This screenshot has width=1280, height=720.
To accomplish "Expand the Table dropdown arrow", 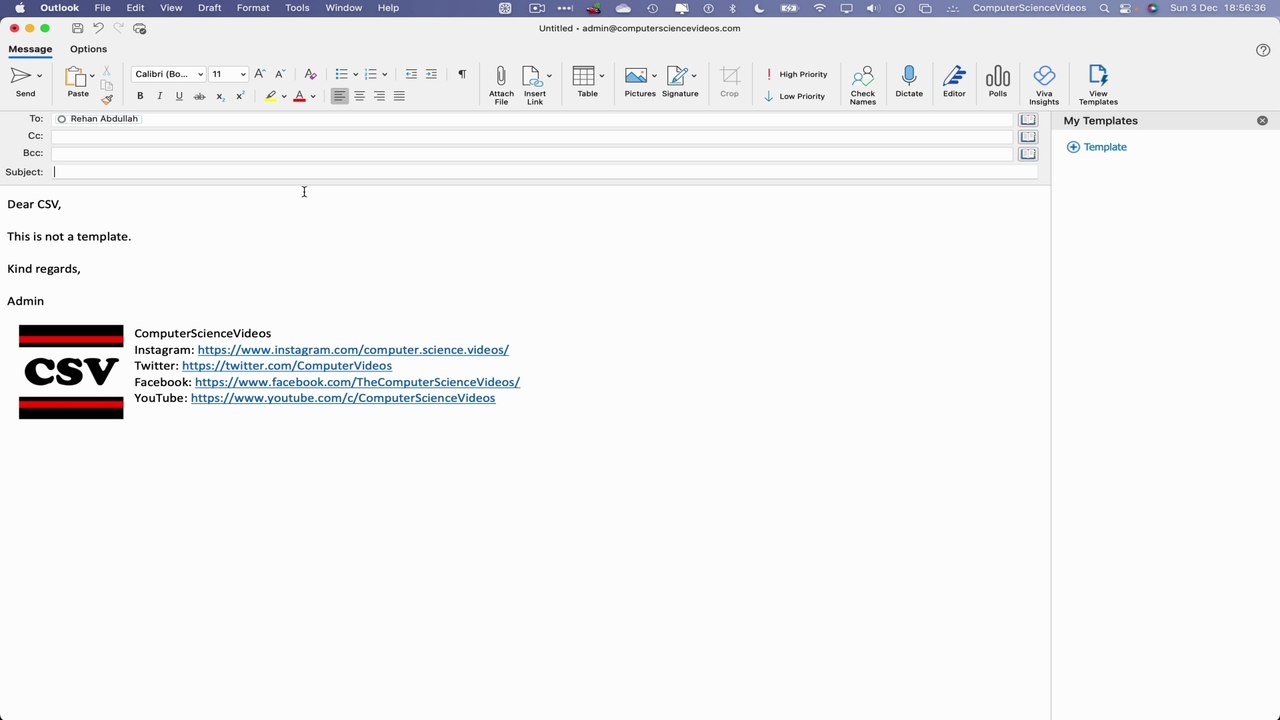I will pyautogui.click(x=601, y=76).
